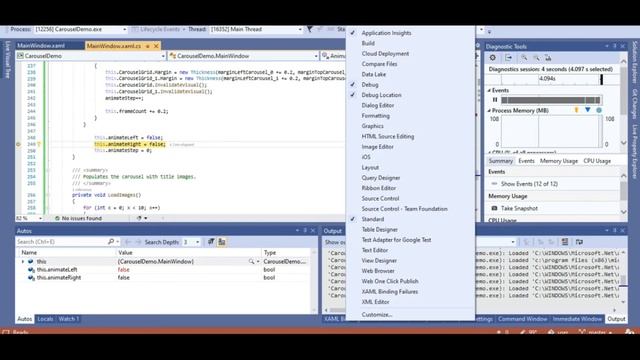Click the back arrow in Autos search bar

(128, 242)
